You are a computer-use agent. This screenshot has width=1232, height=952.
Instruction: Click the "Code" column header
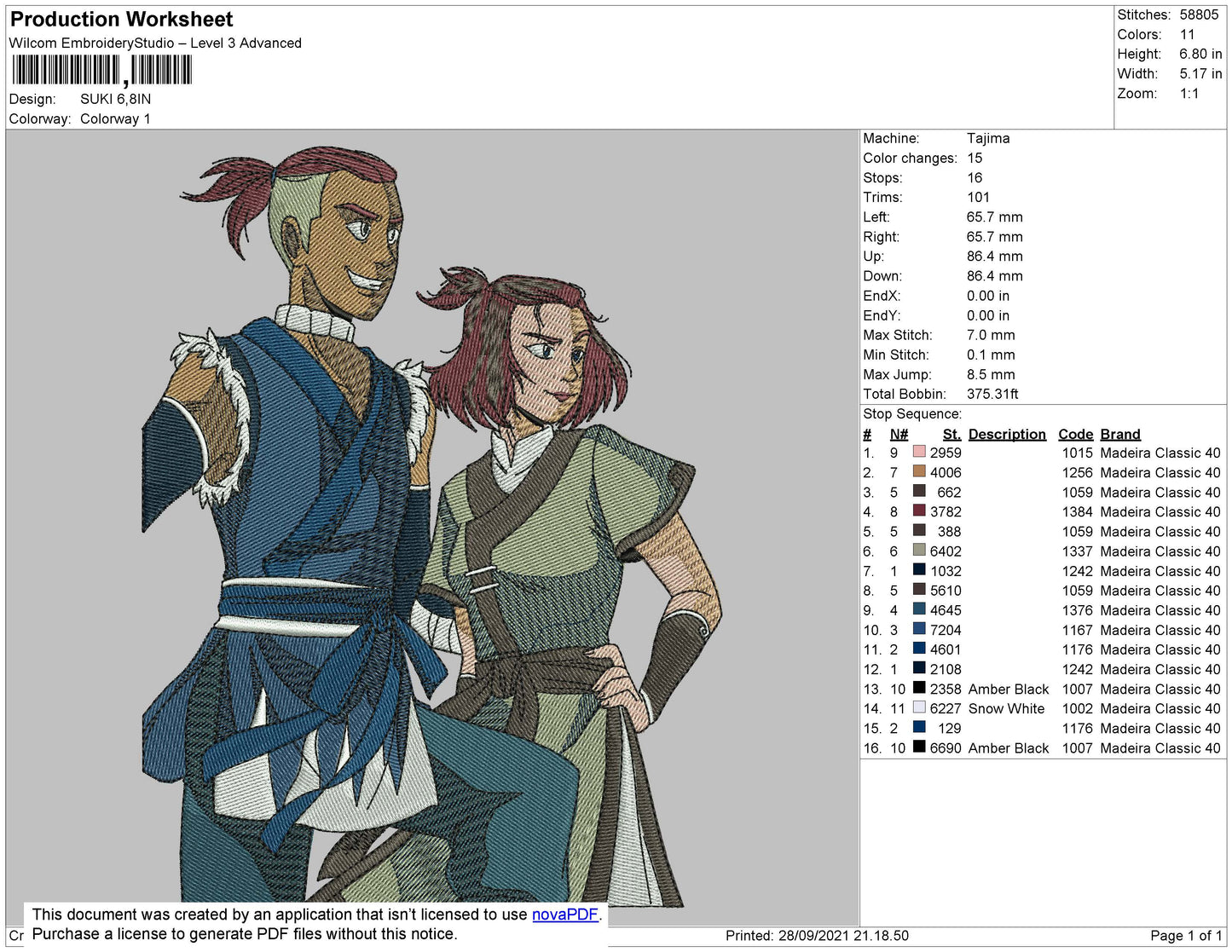tap(1076, 434)
